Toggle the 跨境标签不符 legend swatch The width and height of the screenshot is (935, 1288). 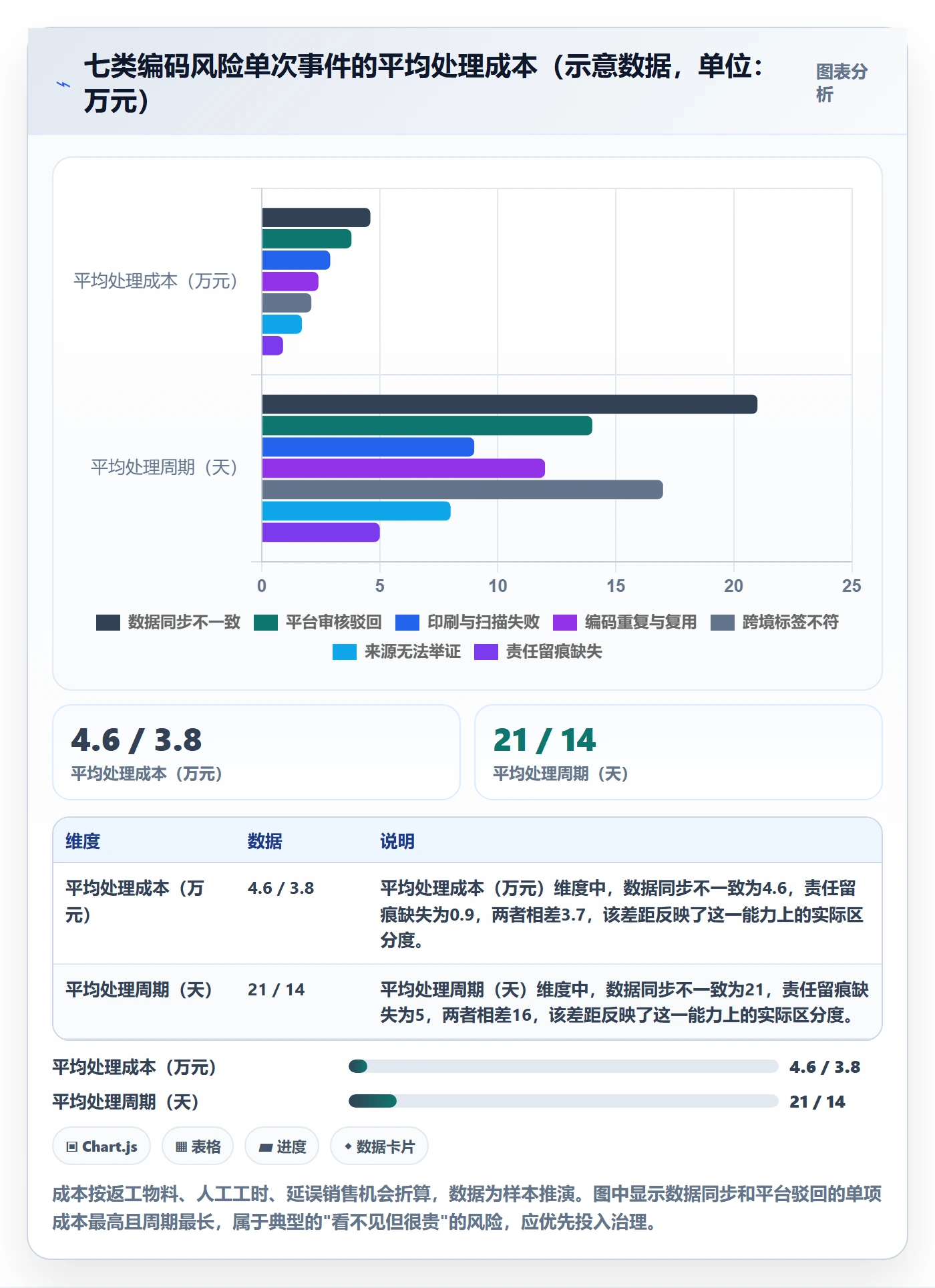click(723, 623)
